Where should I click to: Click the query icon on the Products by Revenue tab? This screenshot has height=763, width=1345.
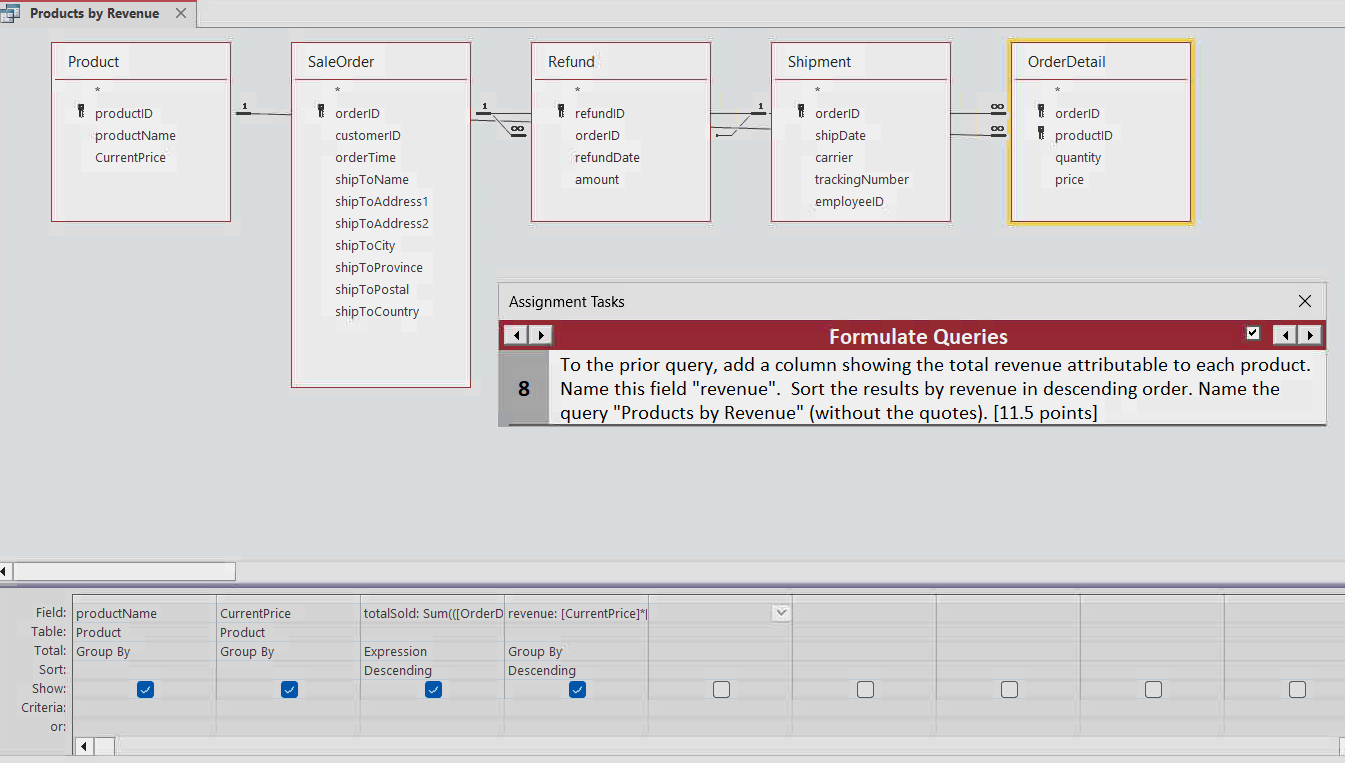(13, 13)
